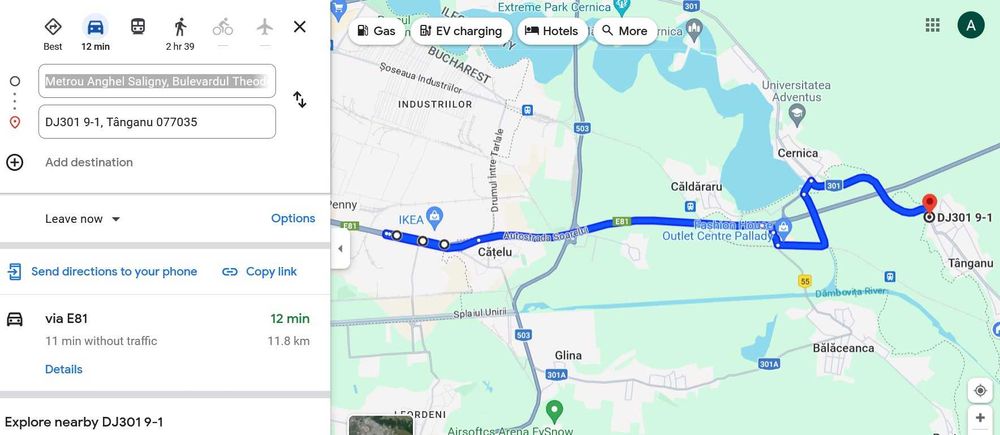Close the directions panel
1000x435 pixels.
[x=300, y=27]
